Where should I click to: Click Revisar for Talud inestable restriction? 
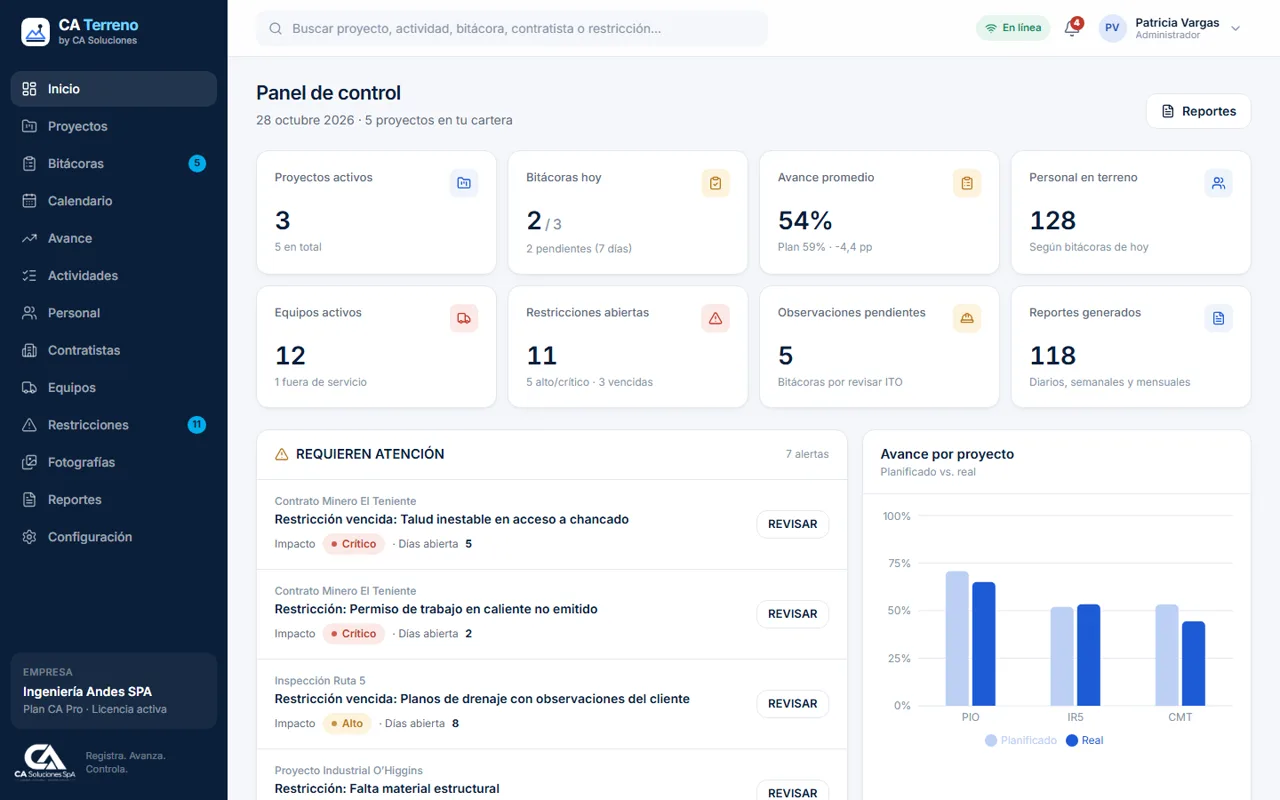coord(792,524)
